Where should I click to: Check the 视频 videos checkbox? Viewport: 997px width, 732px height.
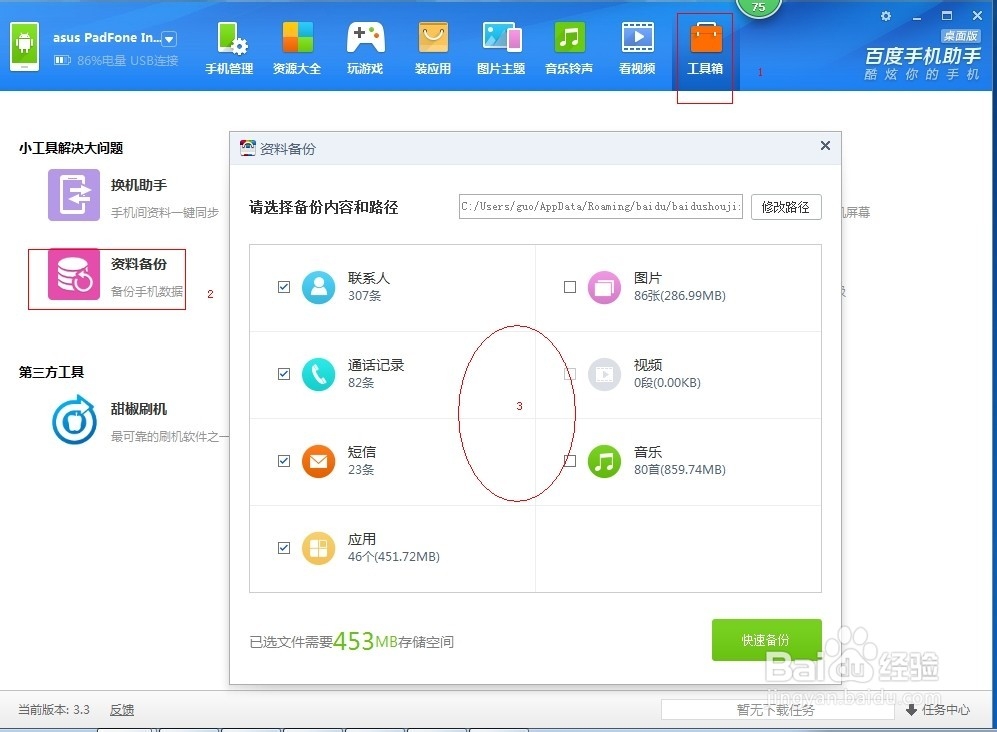coord(570,374)
